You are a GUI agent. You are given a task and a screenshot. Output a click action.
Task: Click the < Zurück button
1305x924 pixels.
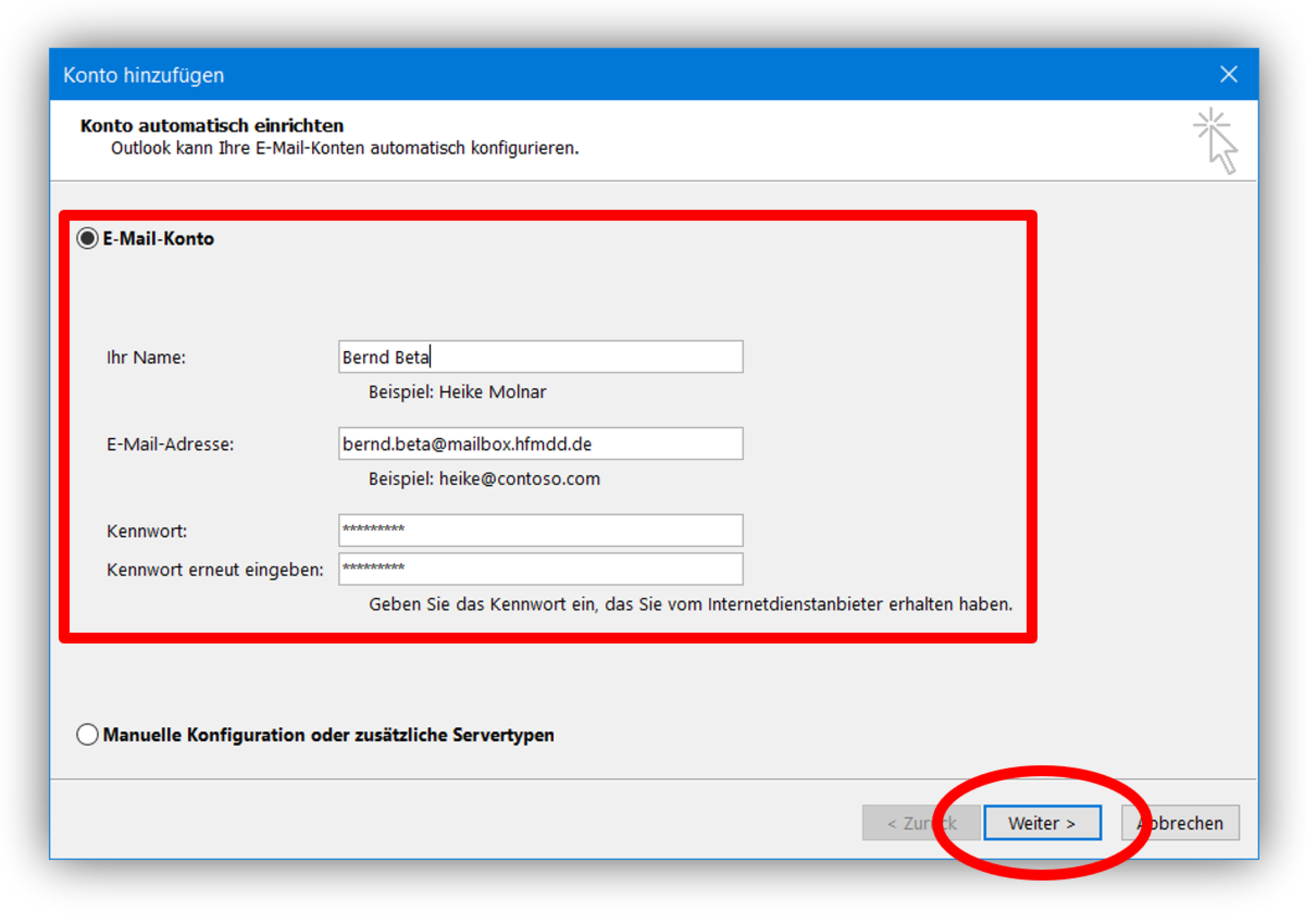tap(921, 823)
